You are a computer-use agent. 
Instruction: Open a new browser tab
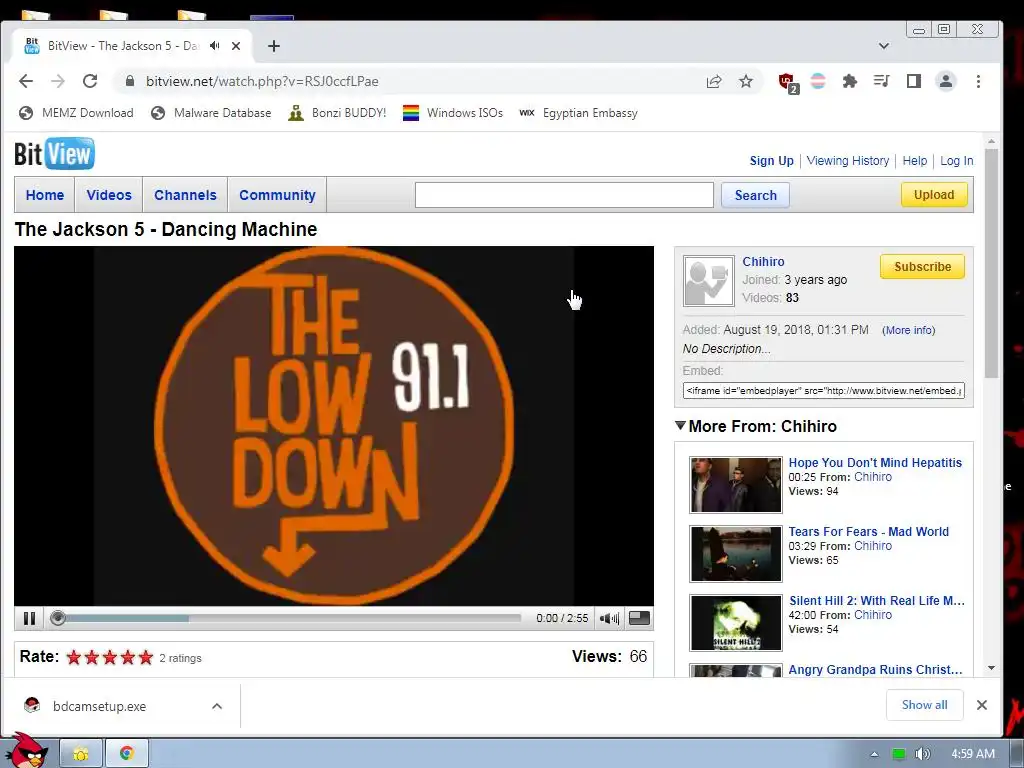274,46
